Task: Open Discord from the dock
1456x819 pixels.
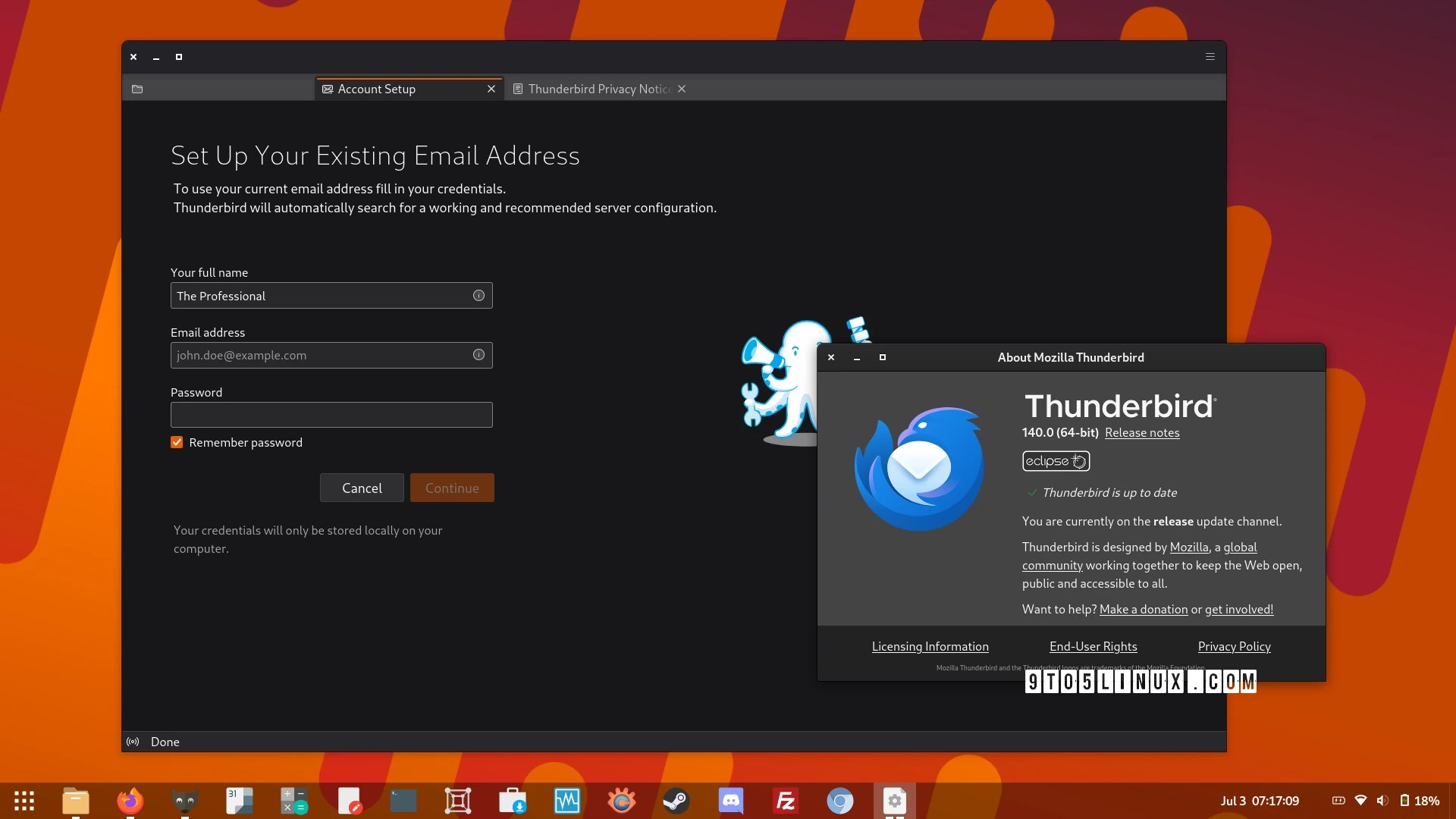Action: coord(730,801)
